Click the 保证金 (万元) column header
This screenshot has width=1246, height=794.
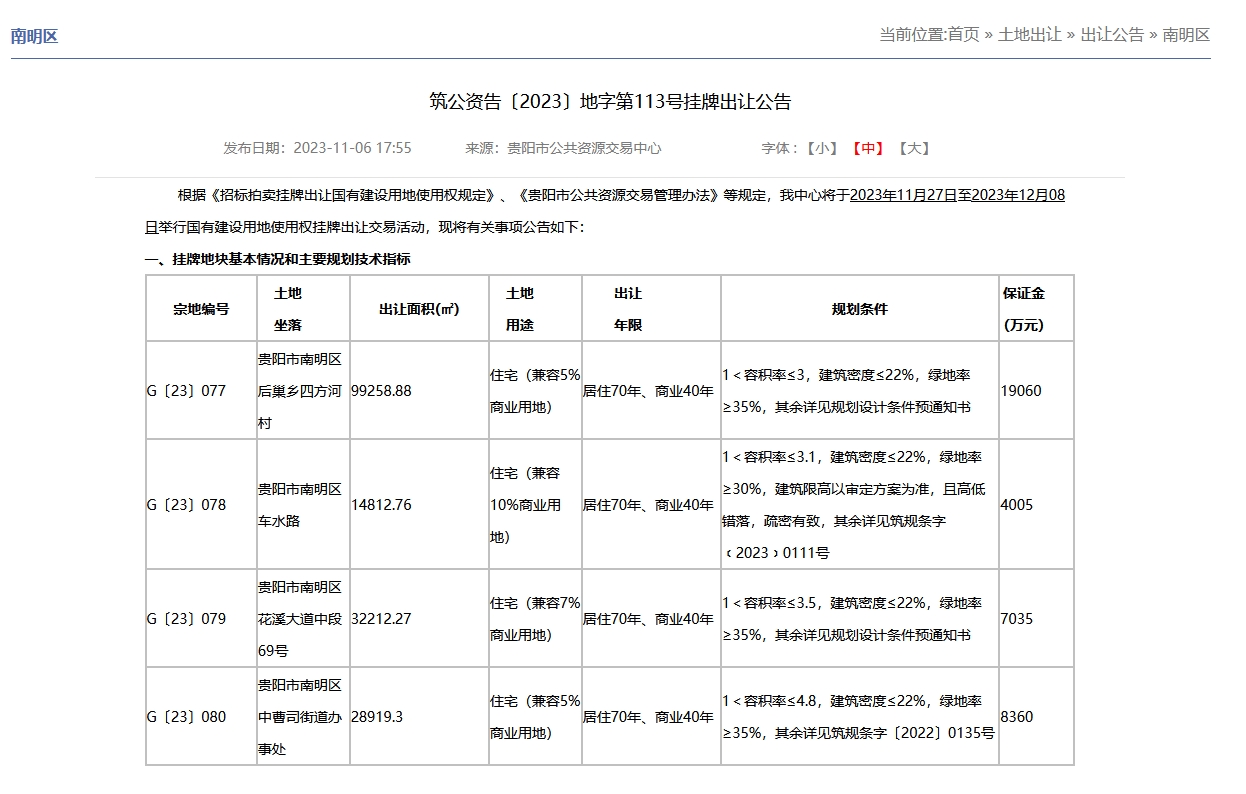1023,309
